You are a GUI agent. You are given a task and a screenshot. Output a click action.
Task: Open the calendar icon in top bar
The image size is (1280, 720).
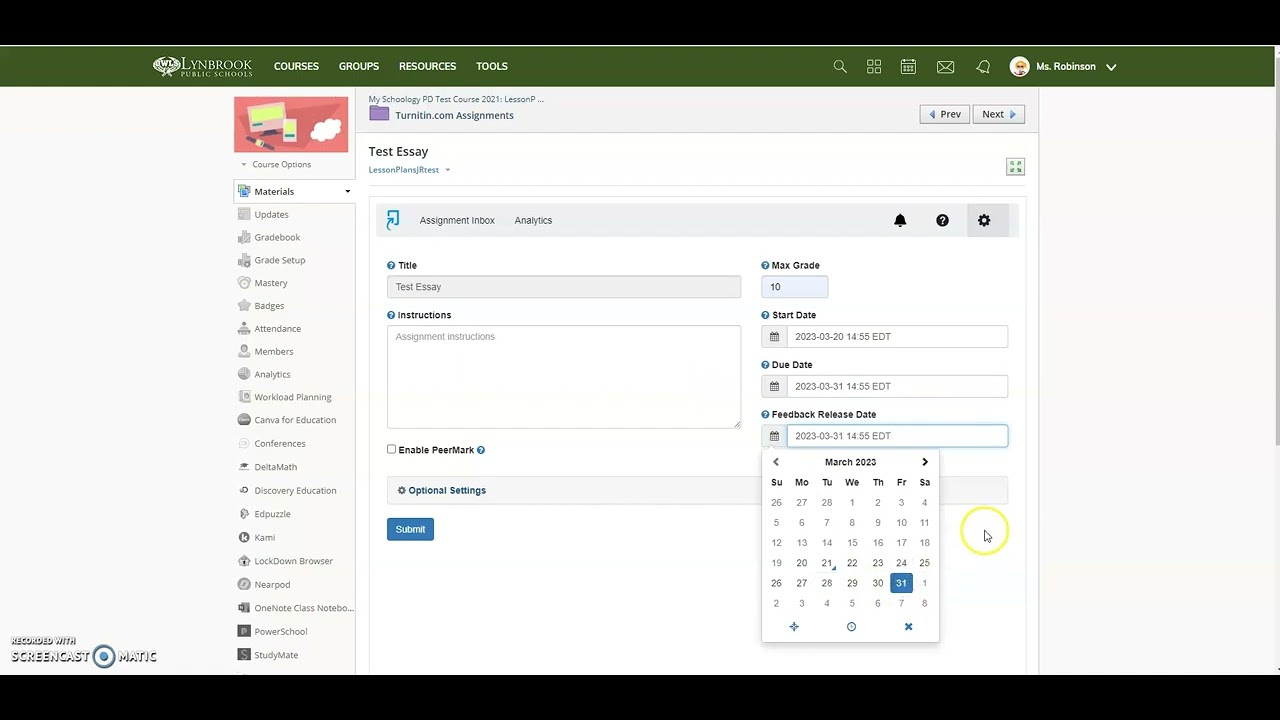coord(908,67)
